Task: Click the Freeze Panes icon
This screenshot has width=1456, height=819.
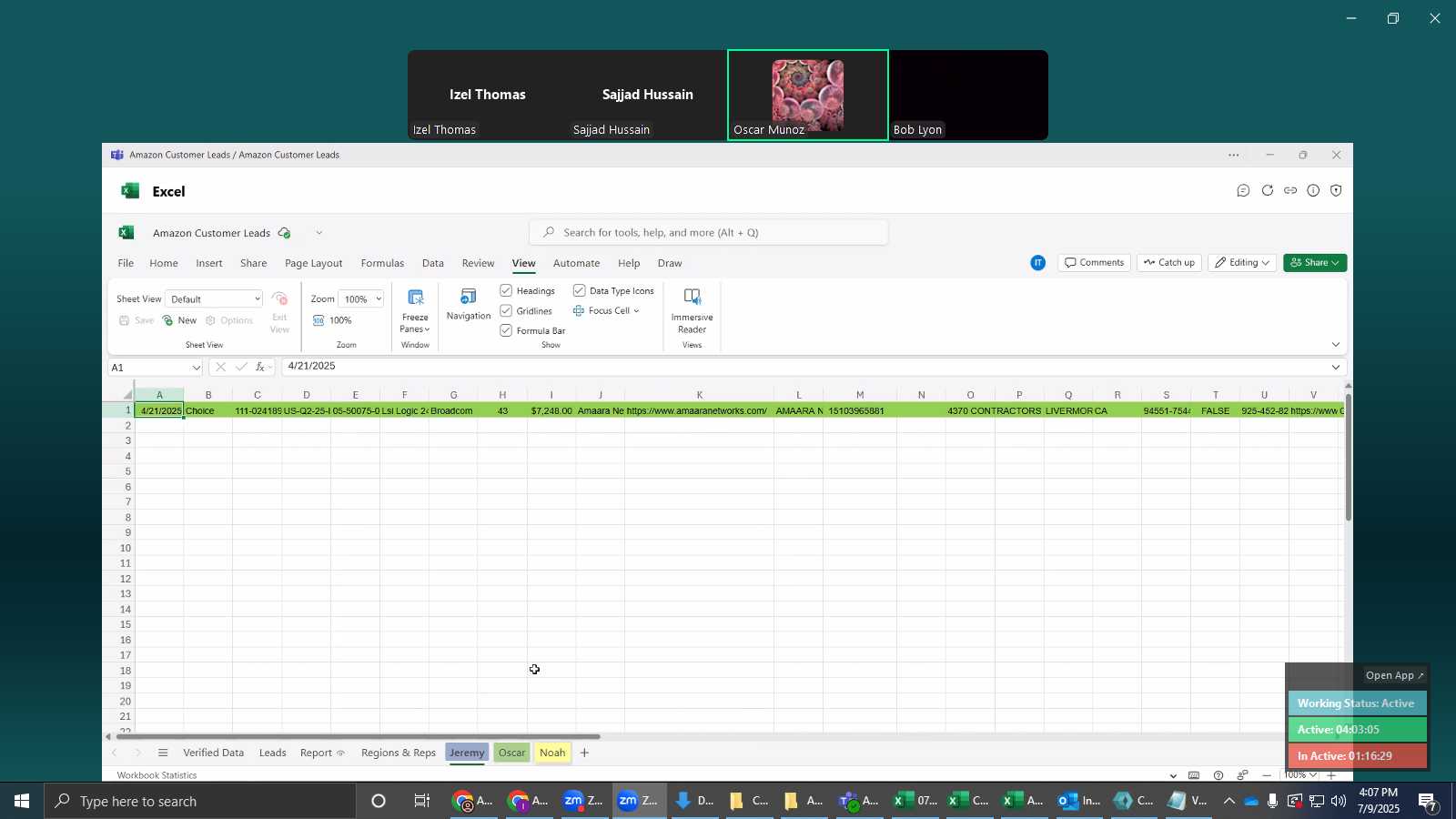Action: click(x=415, y=298)
